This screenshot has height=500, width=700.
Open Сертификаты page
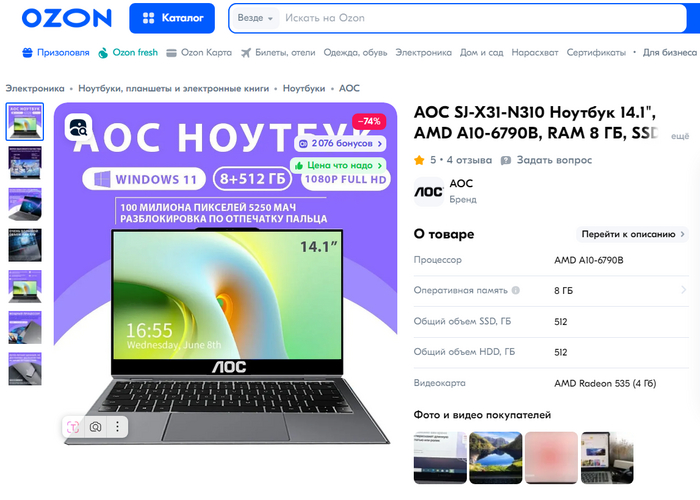596,53
